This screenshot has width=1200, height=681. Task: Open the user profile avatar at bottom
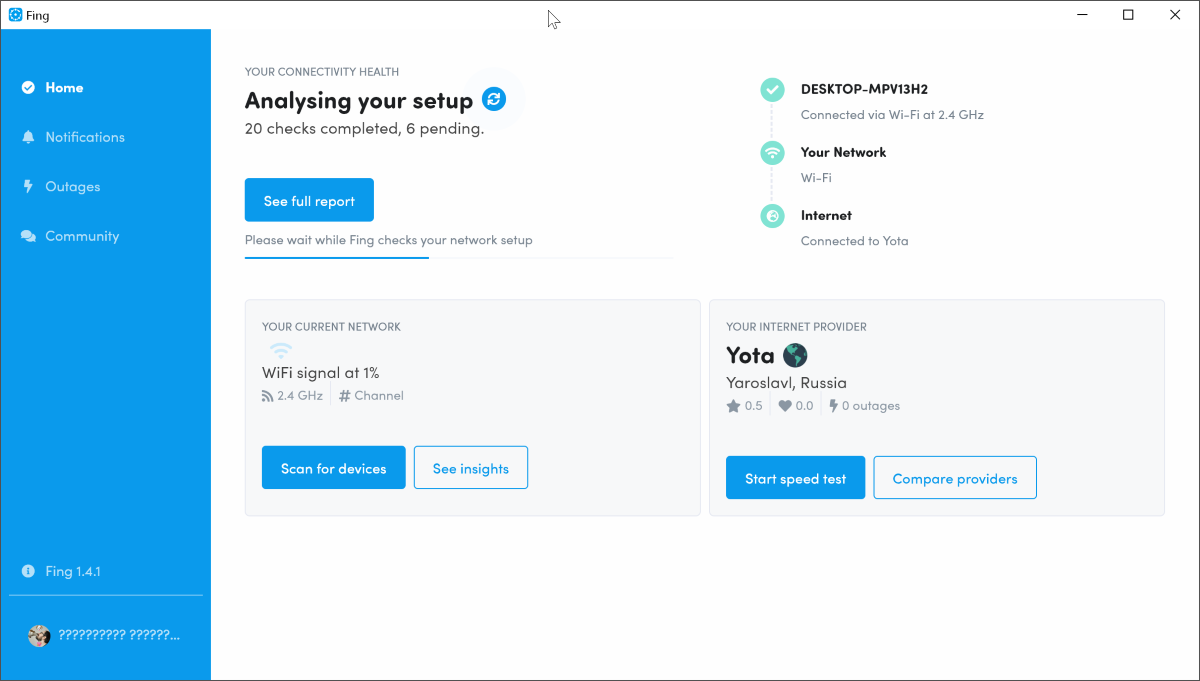(x=39, y=636)
